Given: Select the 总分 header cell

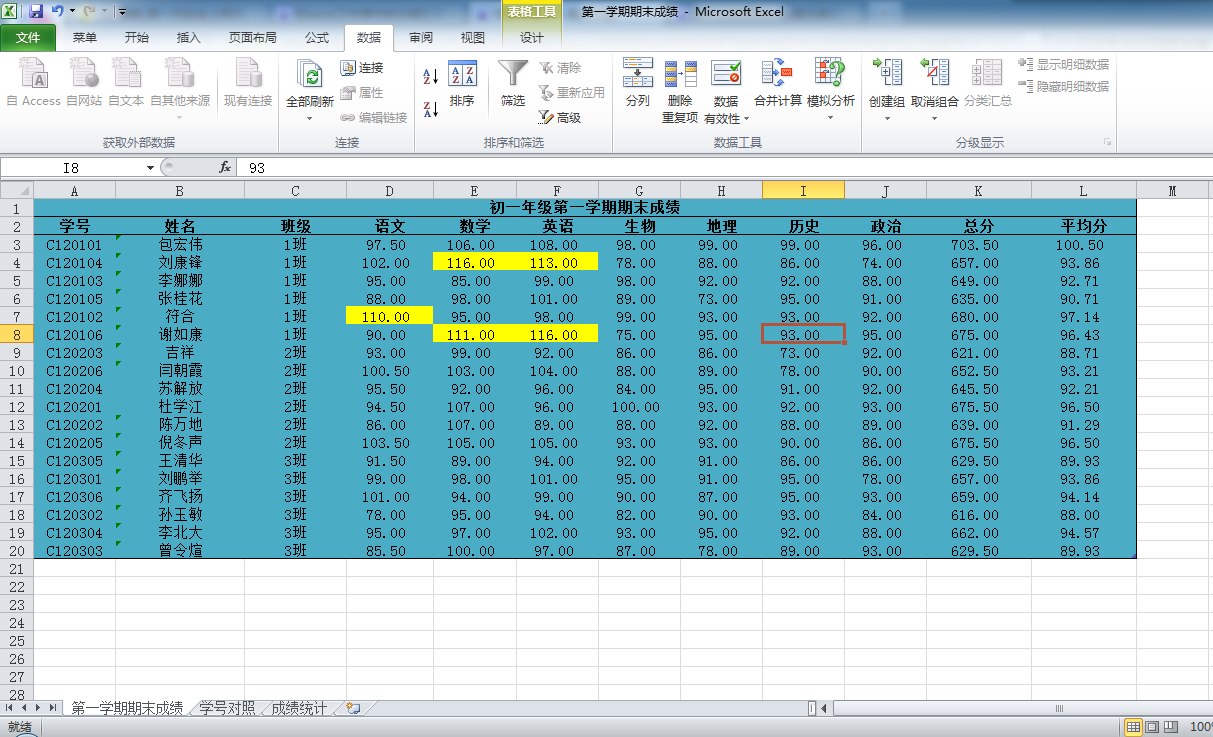Looking at the screenshot, I should tap(979, 226).
